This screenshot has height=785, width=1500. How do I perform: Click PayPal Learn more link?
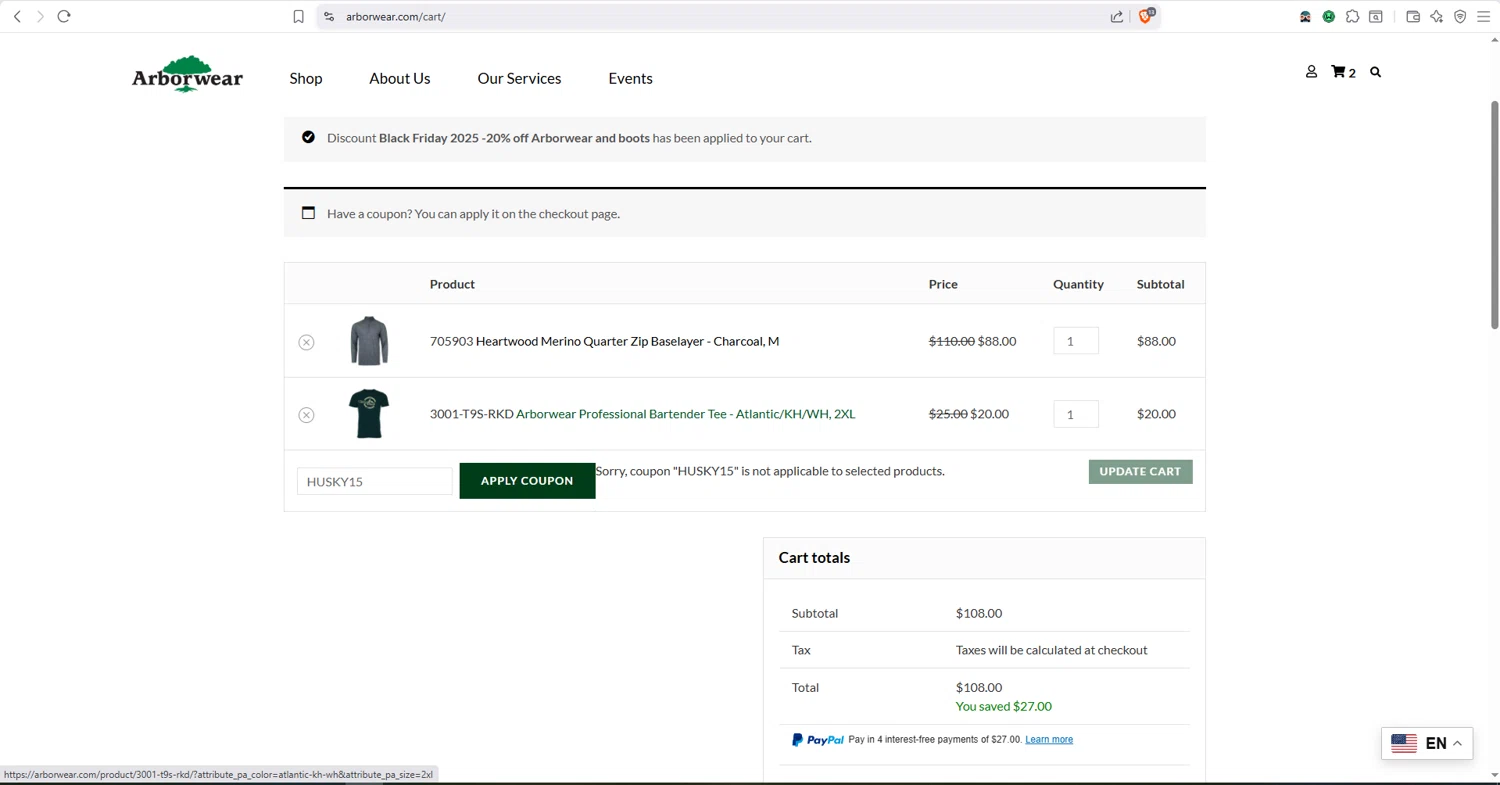pos(1049,740)
